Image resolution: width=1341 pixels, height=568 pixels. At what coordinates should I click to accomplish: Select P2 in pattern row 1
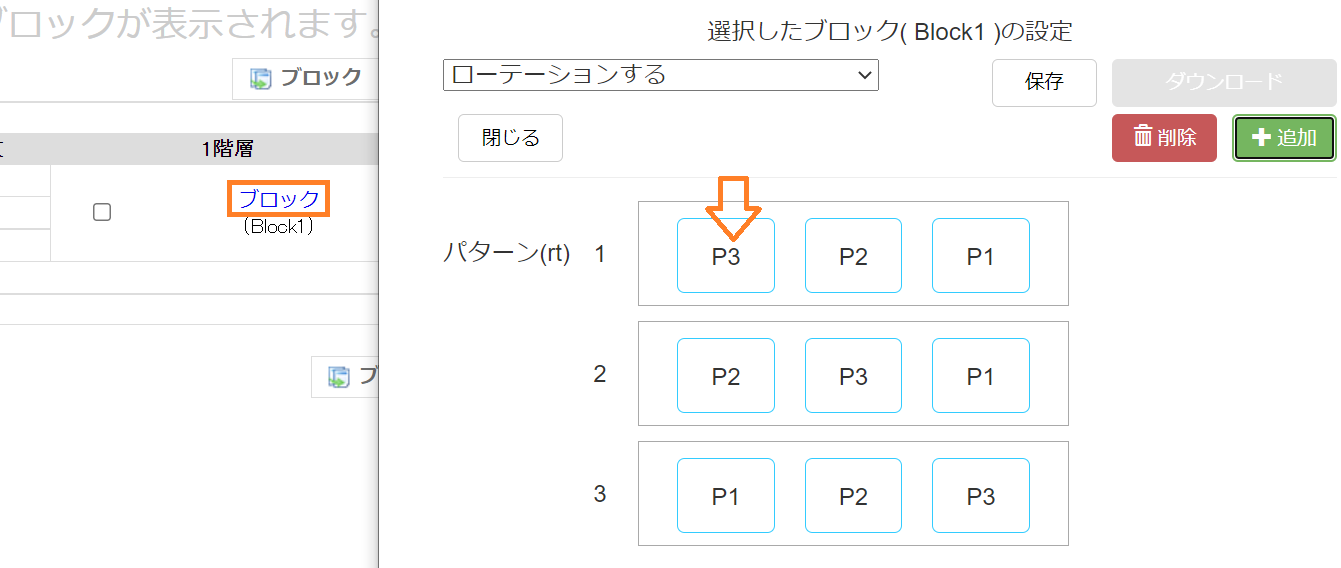coord(853,256)
